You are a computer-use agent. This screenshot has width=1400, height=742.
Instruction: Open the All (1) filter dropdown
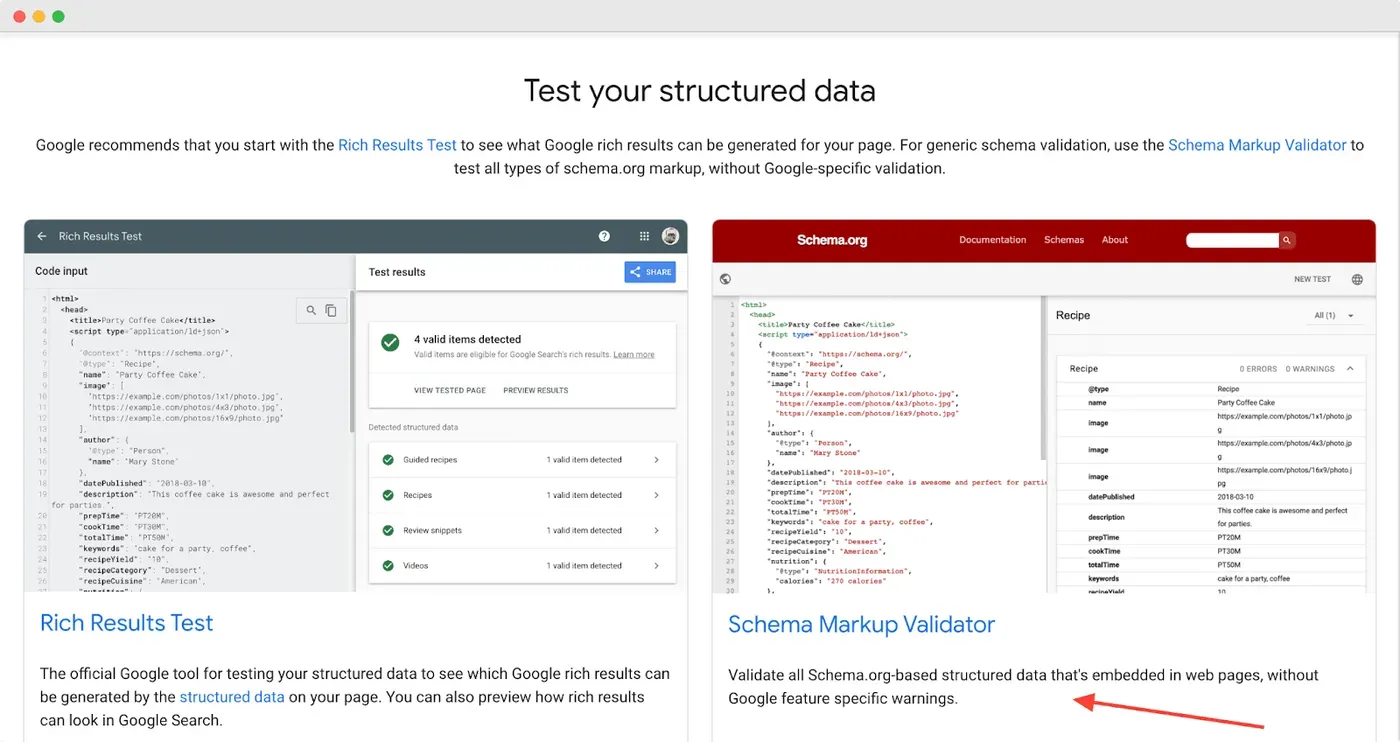point(1334,316)
